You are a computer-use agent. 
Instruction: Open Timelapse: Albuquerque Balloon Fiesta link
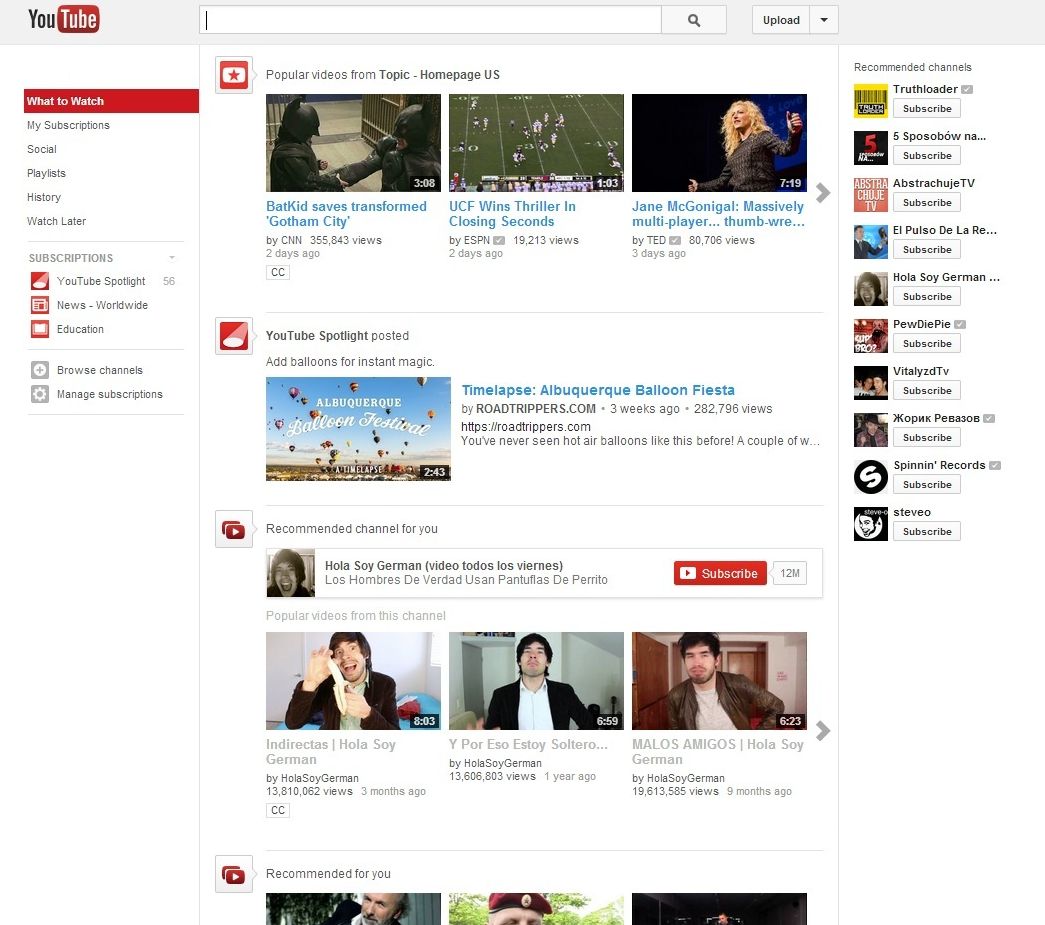pos(598,390)
